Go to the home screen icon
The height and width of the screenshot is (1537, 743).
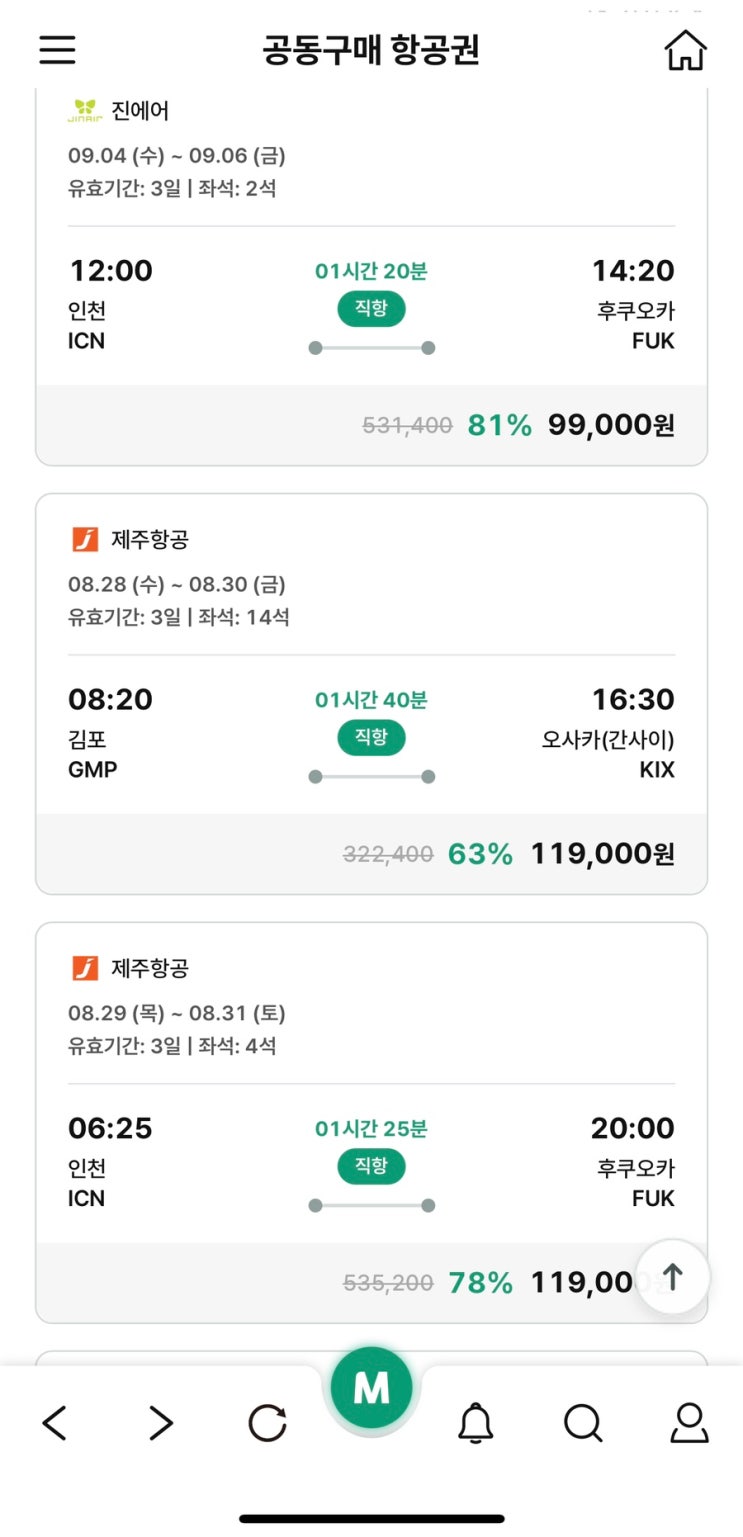[685, 51]
